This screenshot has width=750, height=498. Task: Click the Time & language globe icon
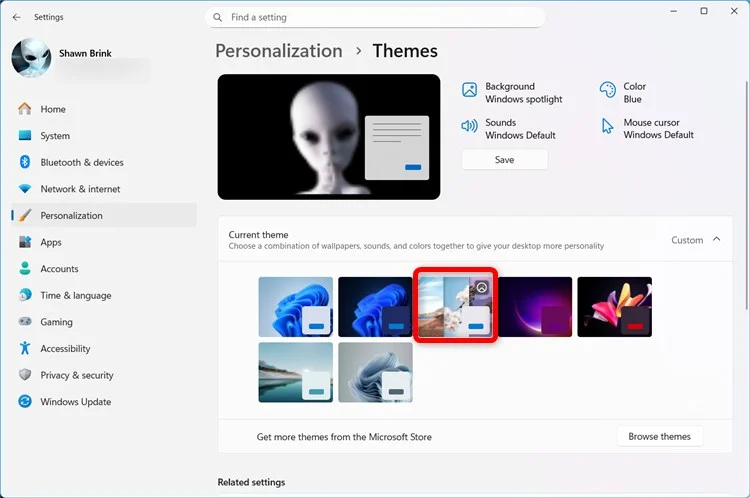[25, 295]
